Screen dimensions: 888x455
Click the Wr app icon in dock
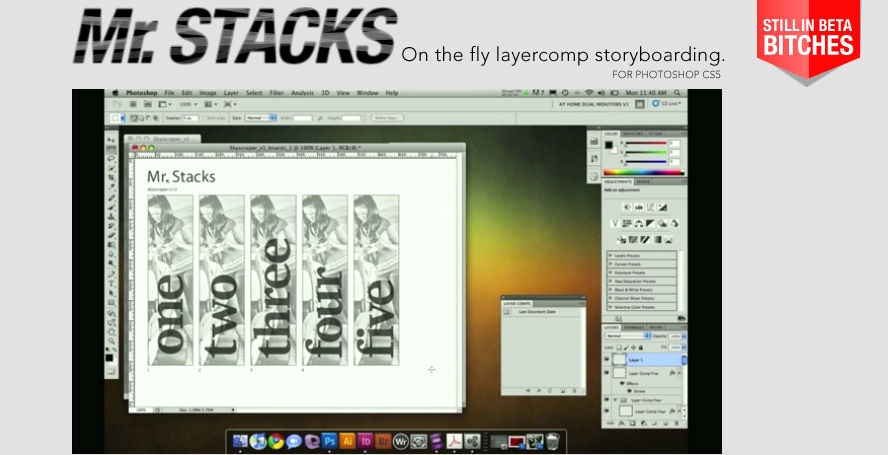[401, 441]
